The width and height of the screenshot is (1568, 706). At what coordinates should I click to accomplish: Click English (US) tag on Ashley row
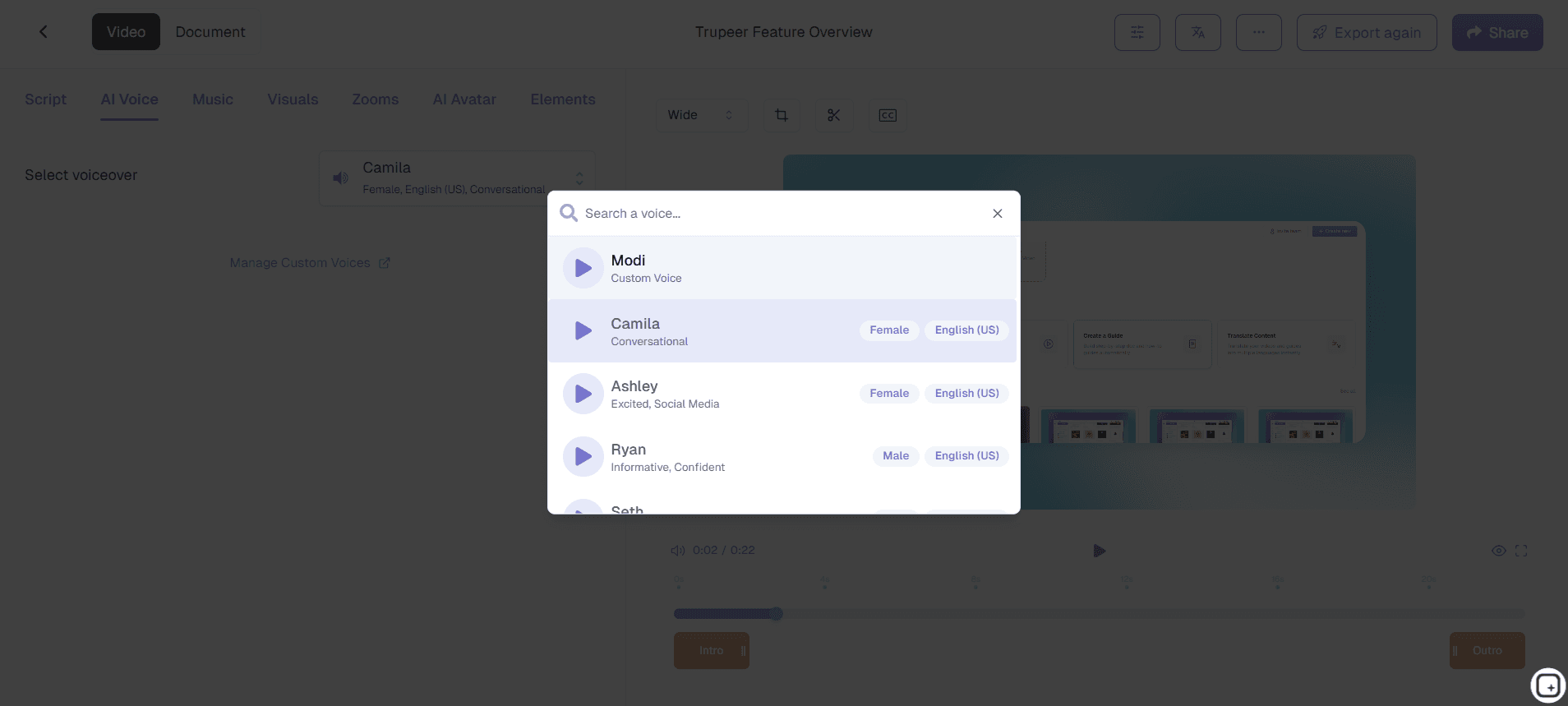tap(966, 394)
